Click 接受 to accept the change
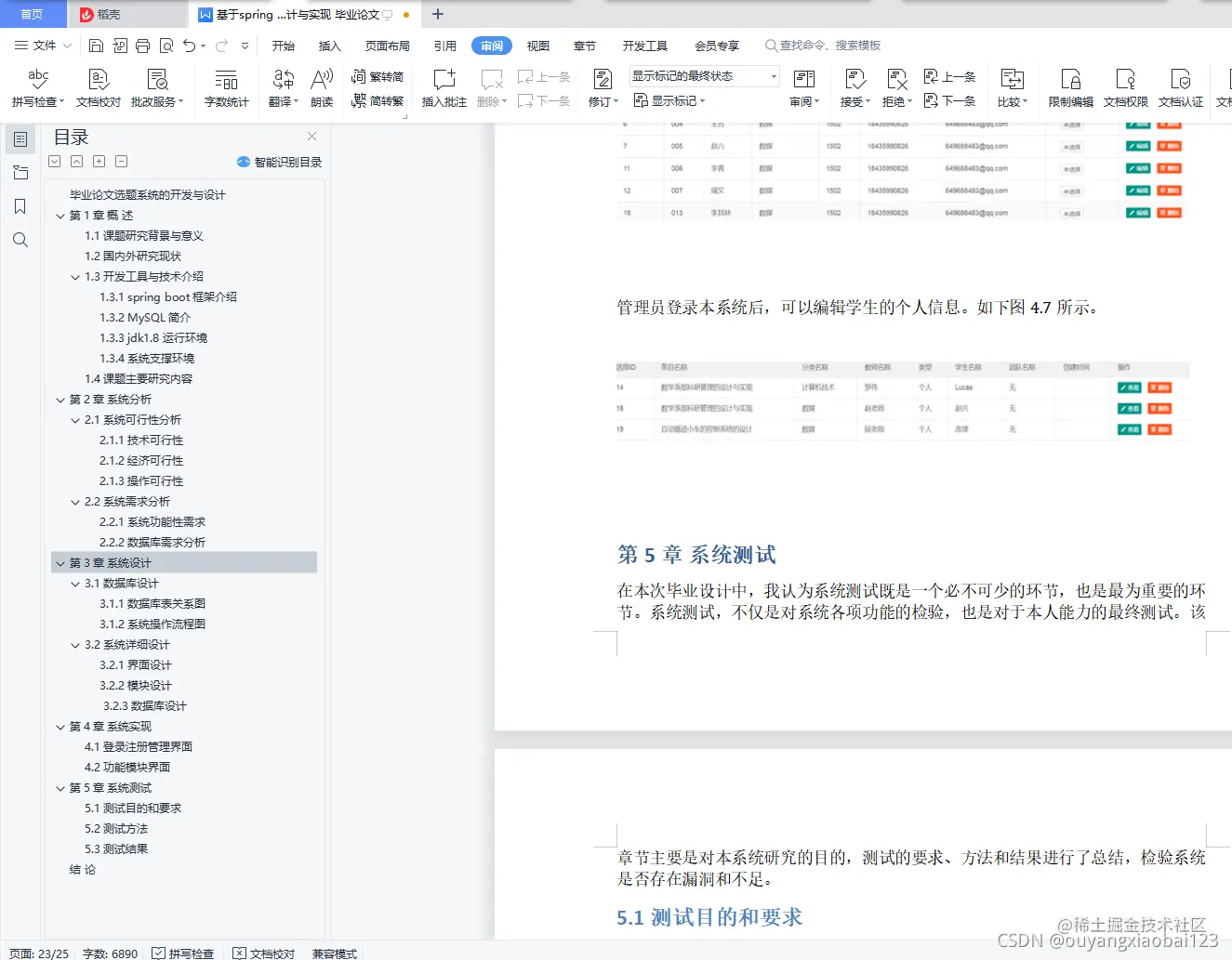Screen dimensions: 1232x960 tap(855, 88)
